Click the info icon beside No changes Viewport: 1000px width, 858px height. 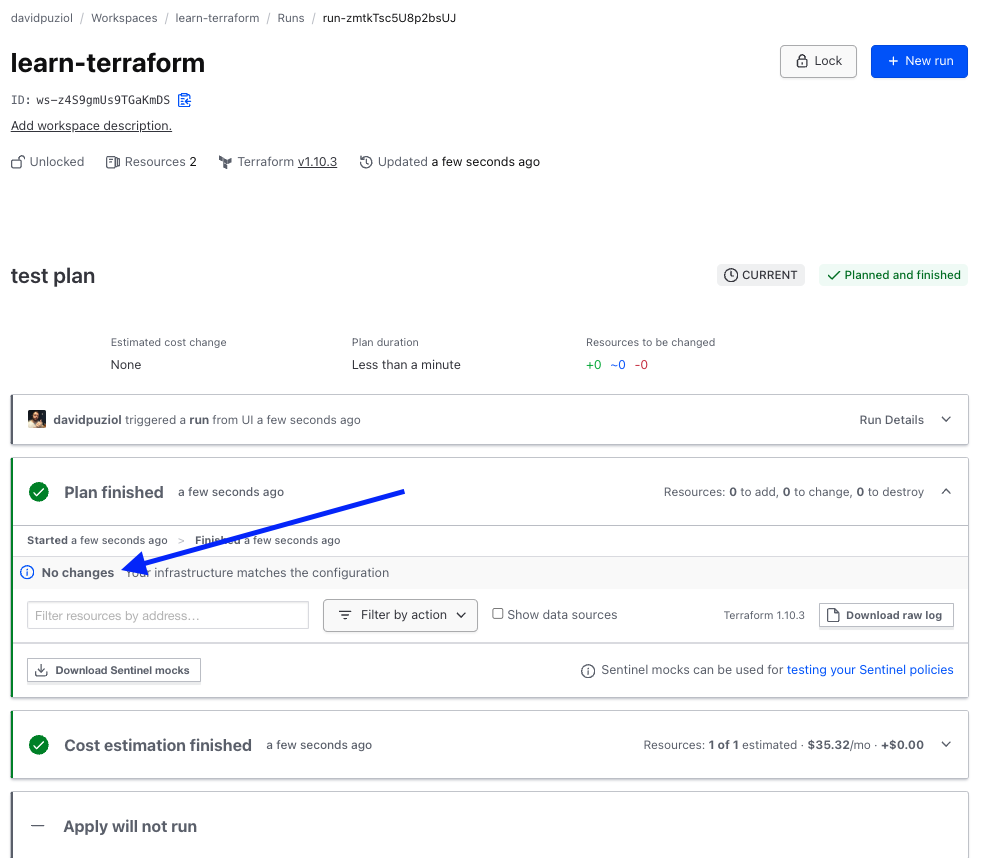click(x=27, y=573)
